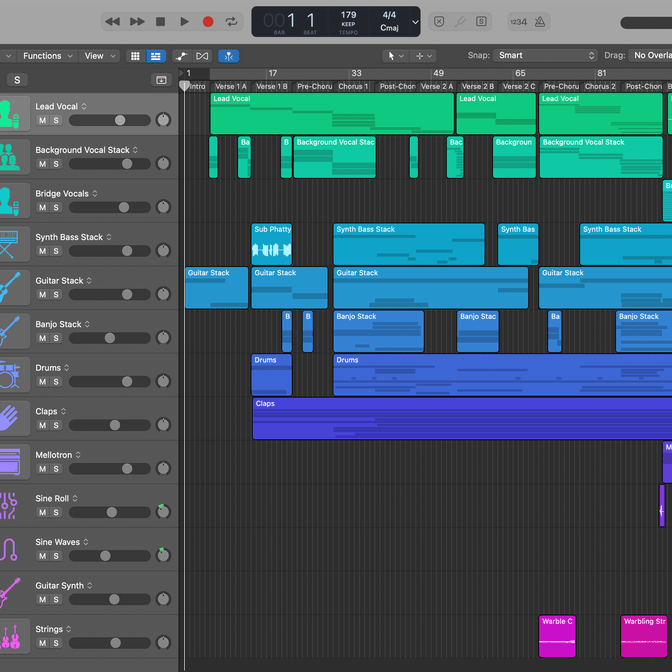Click the Banjo Stack track icon
672x672 pixels.
pyautogui.click(x=10, y=332)
